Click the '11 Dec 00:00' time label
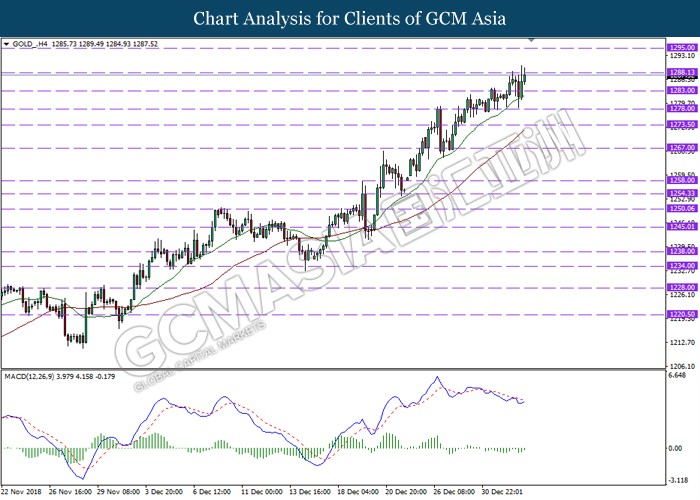This screenshot has width=700, height=500. [x=262, y=492]
